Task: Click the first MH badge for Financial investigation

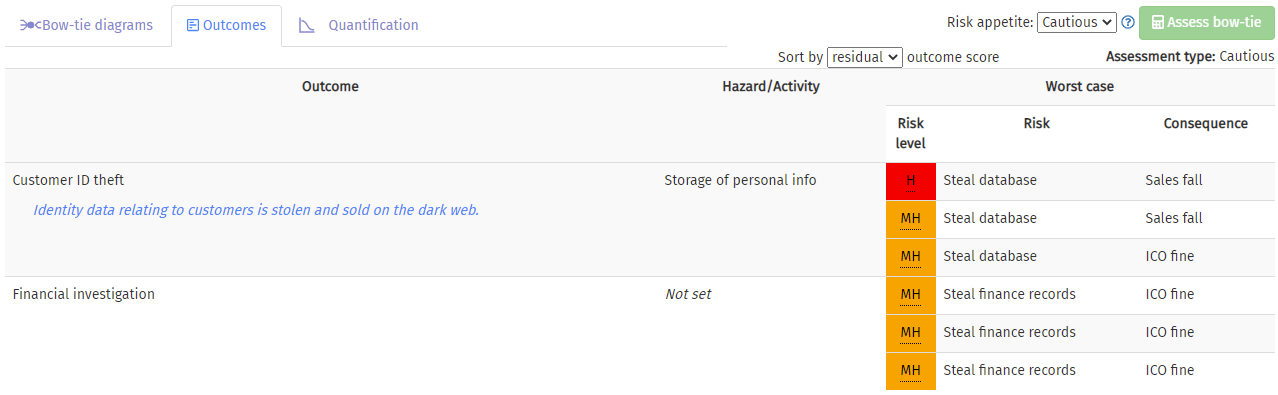Action: 910,294
